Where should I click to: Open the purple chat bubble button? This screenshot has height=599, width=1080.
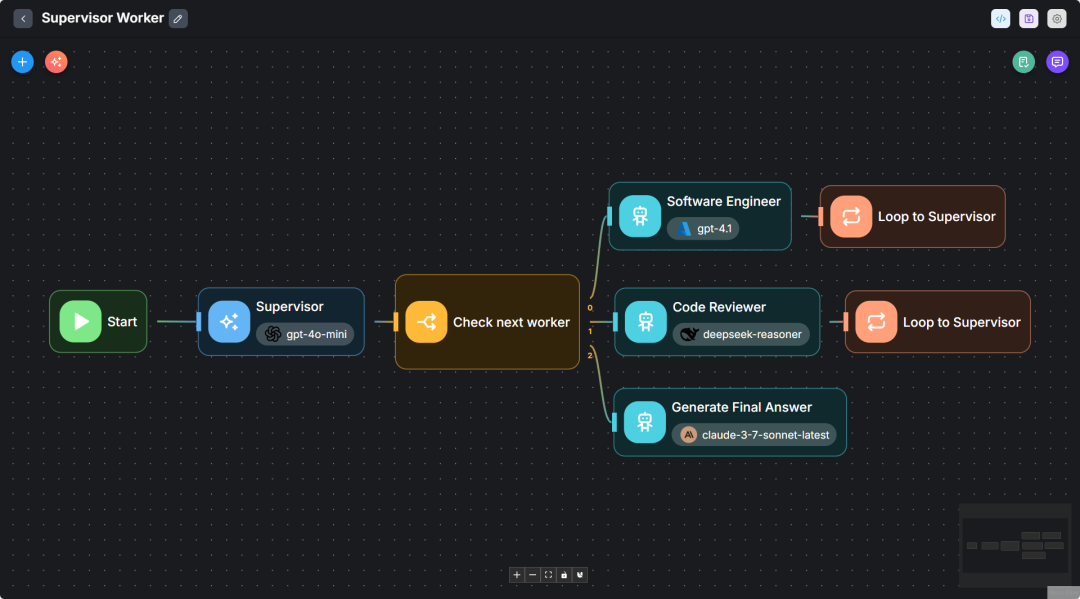(1057, 62)
